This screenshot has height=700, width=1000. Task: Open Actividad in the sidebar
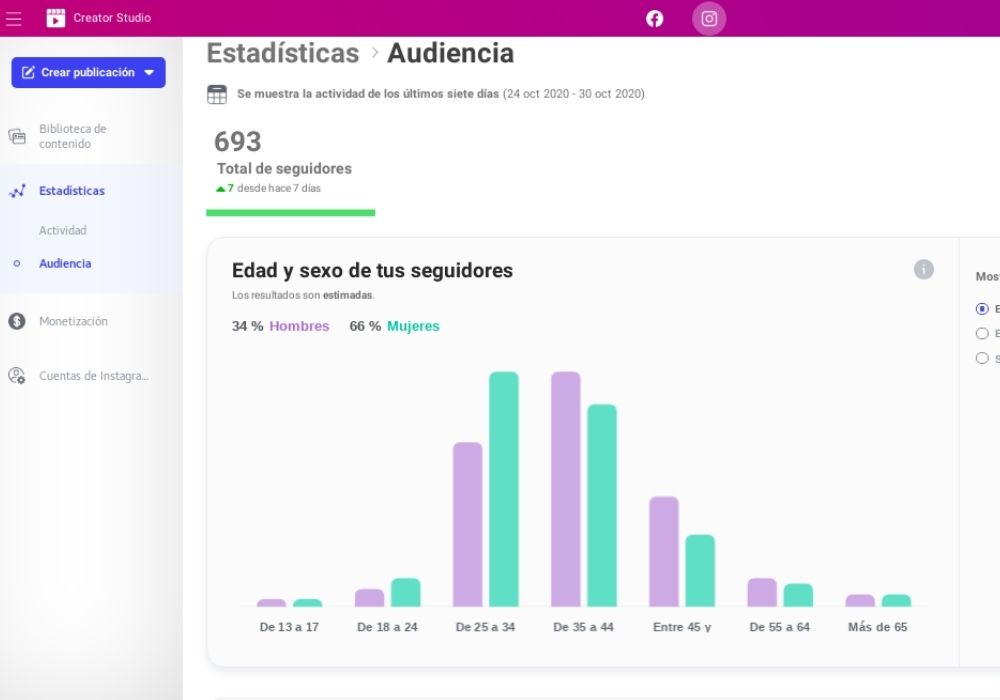(63, 230)
